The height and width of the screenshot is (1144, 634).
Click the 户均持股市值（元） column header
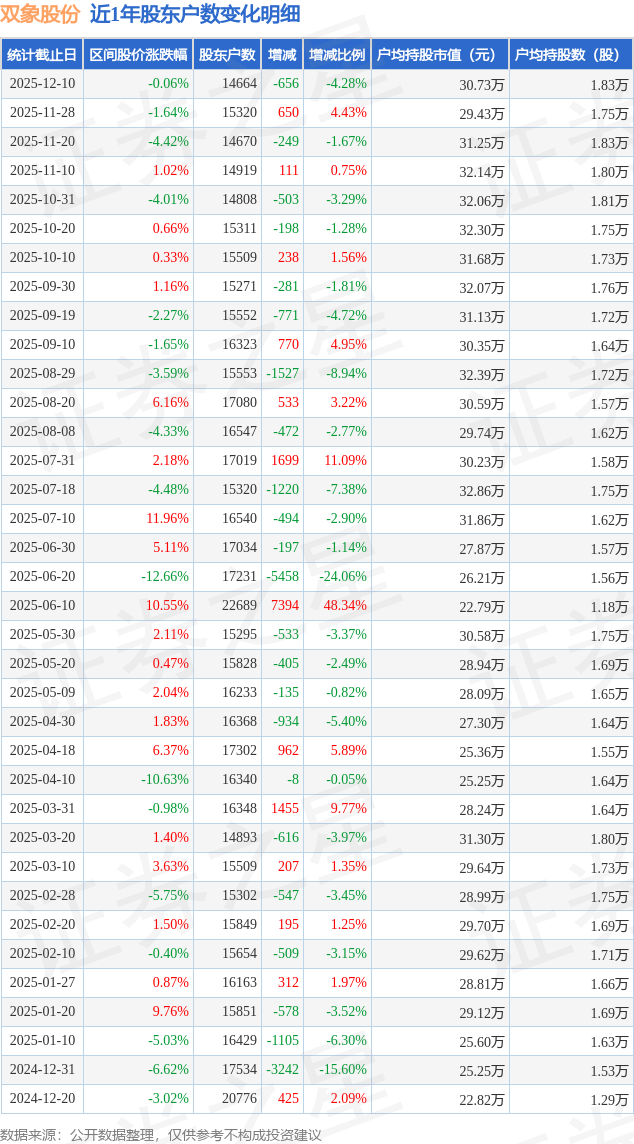pos(440,55)
